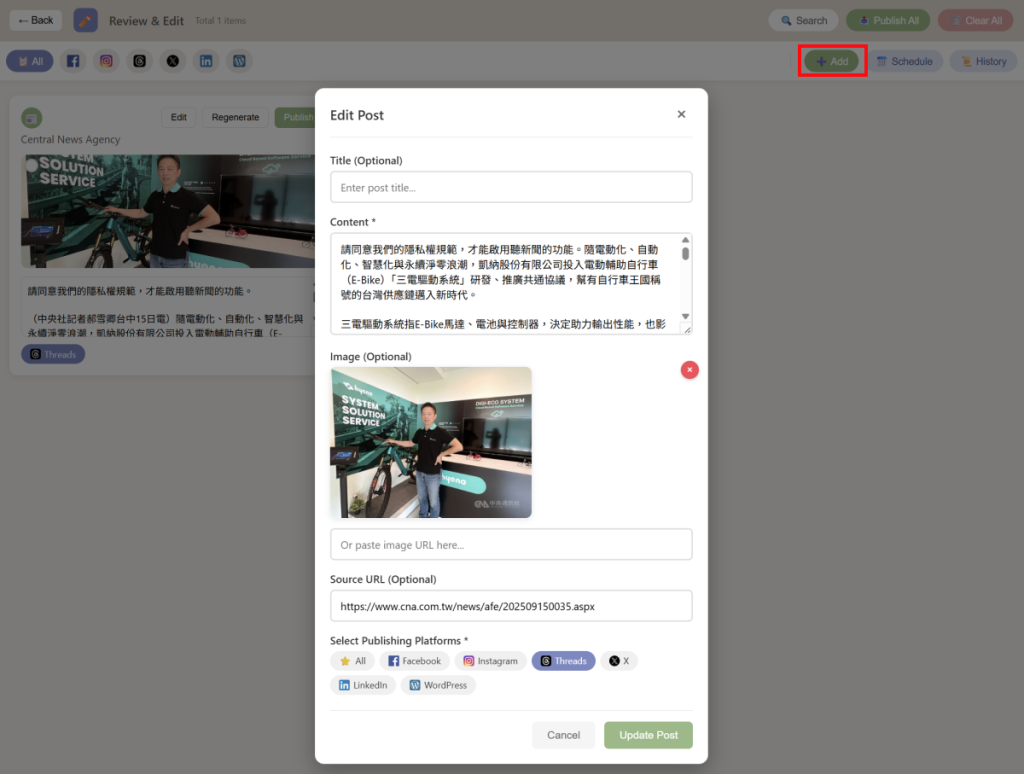Deselect Threads publishing platform chip
Viewport: 1024px width, 774px height.
[x=563, y=661]
